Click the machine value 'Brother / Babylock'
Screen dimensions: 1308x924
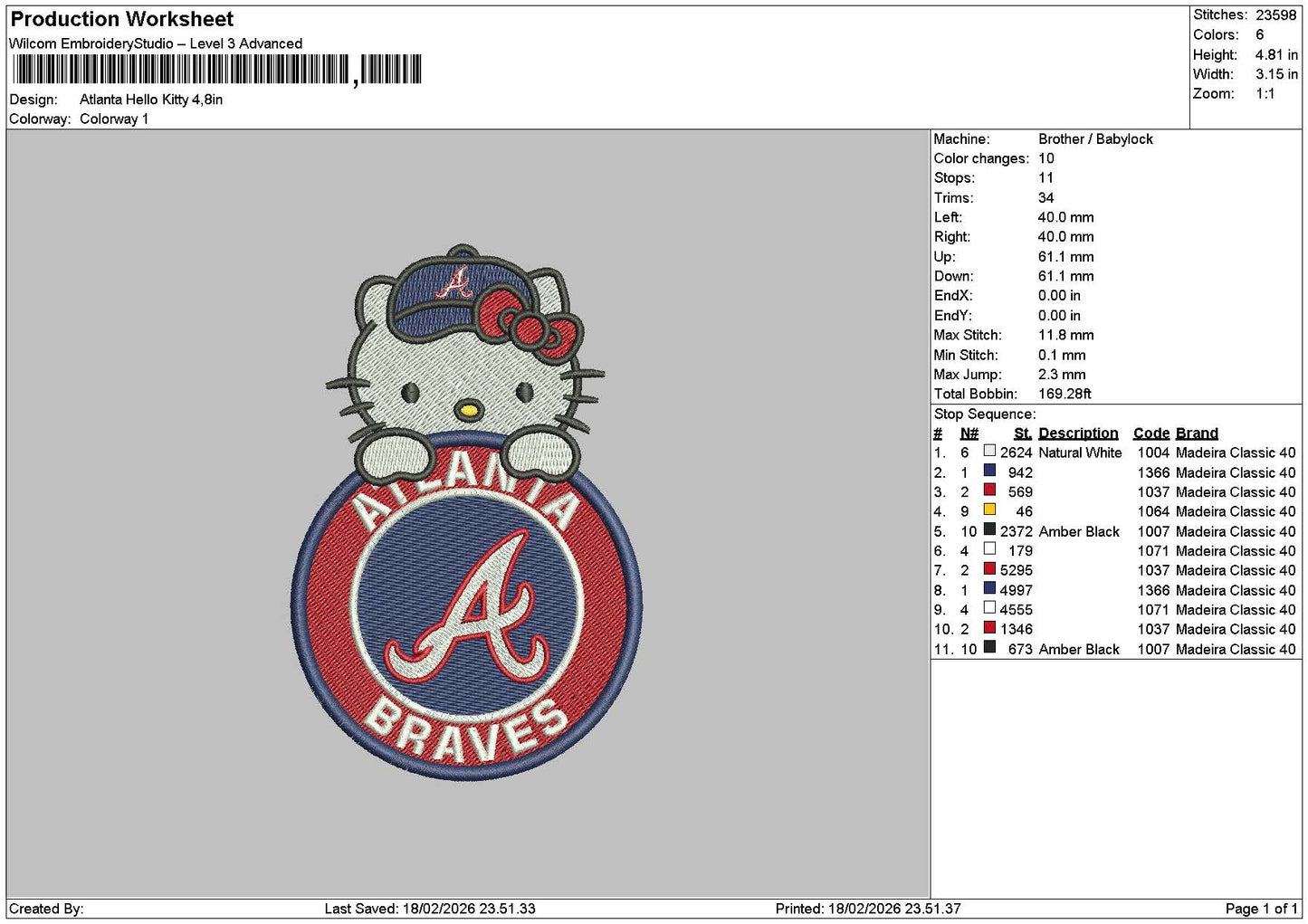tap(1095, 139)
